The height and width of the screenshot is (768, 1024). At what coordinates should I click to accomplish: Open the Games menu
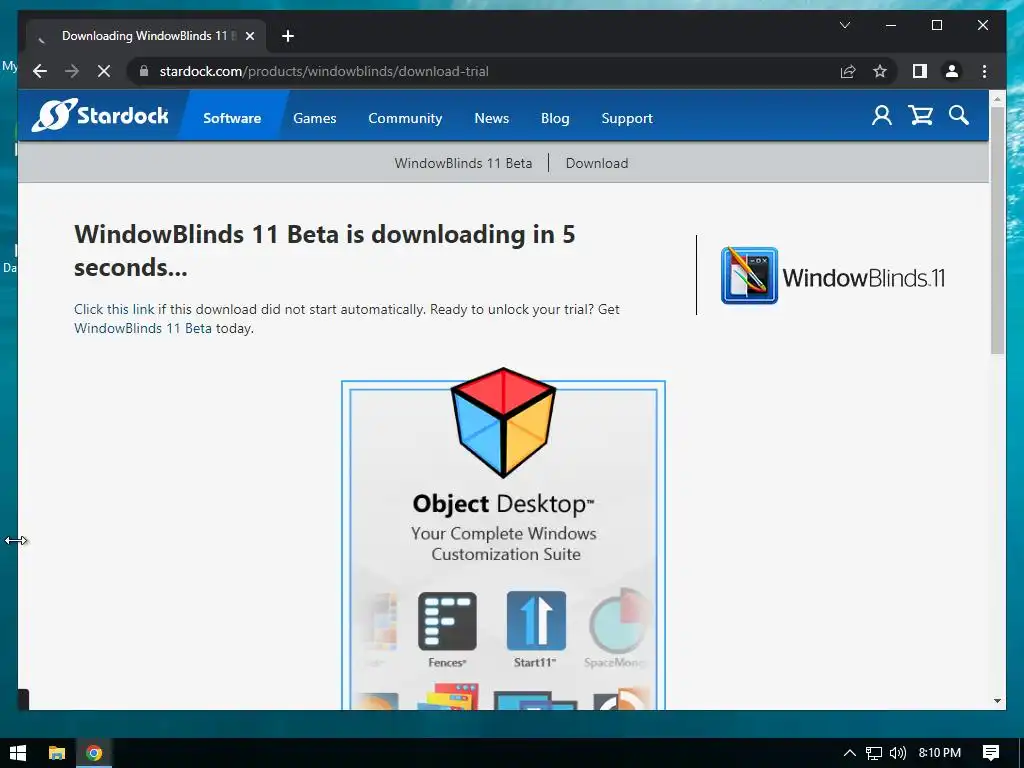[315, 118]
